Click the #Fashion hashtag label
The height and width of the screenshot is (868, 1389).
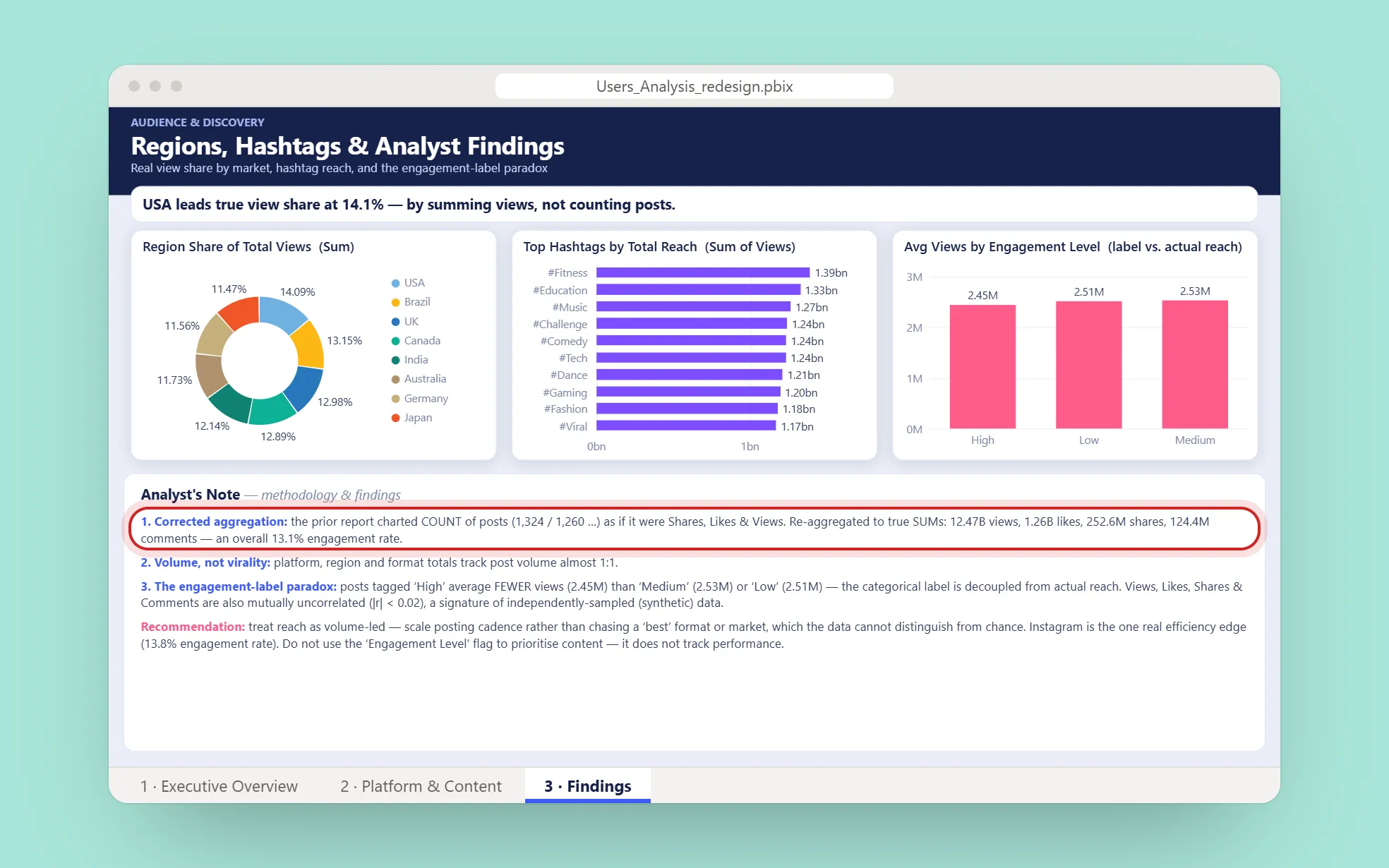pyautogui.click(x=565, y=409)
